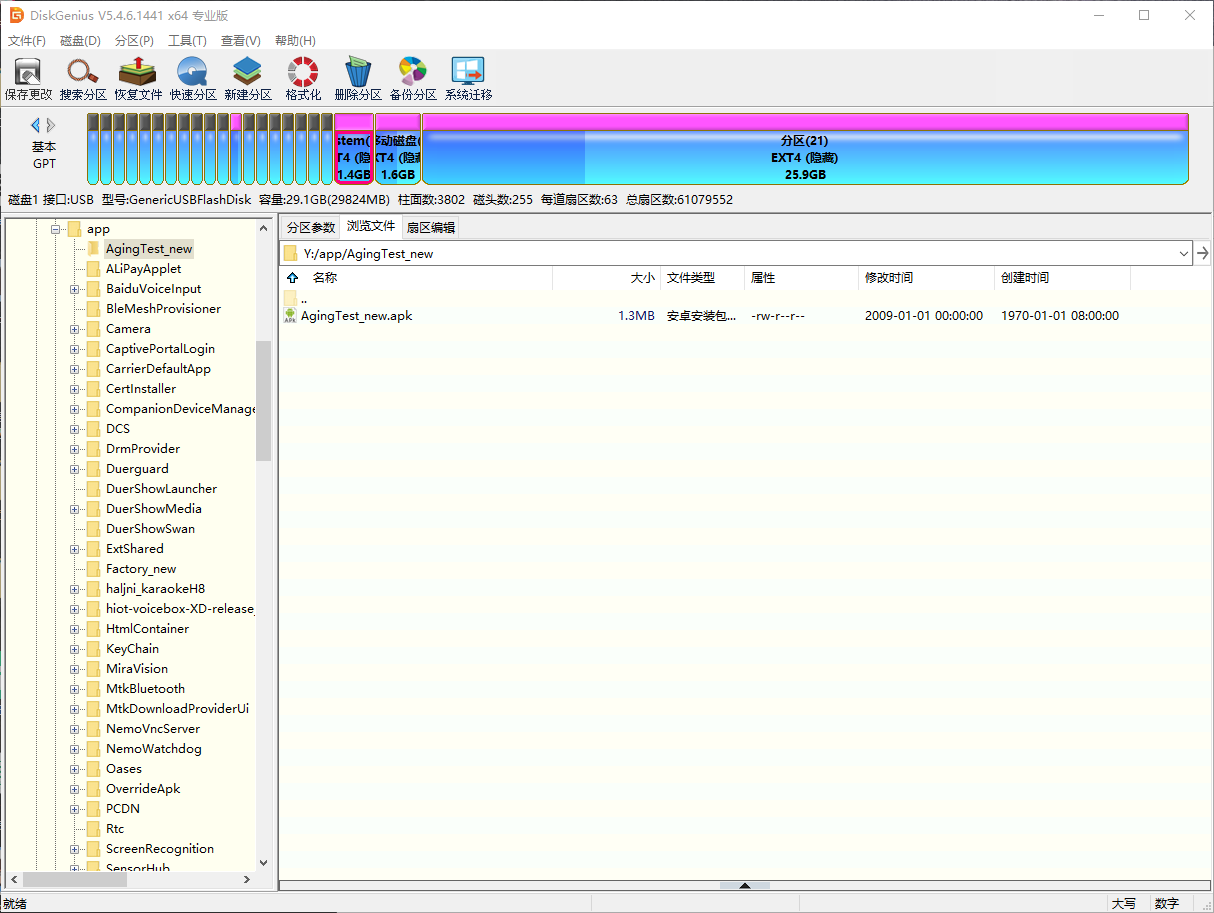The image size is (1214, 913).
Task: Select the AgingTest_new.apk file
Action: coord(356,316)
